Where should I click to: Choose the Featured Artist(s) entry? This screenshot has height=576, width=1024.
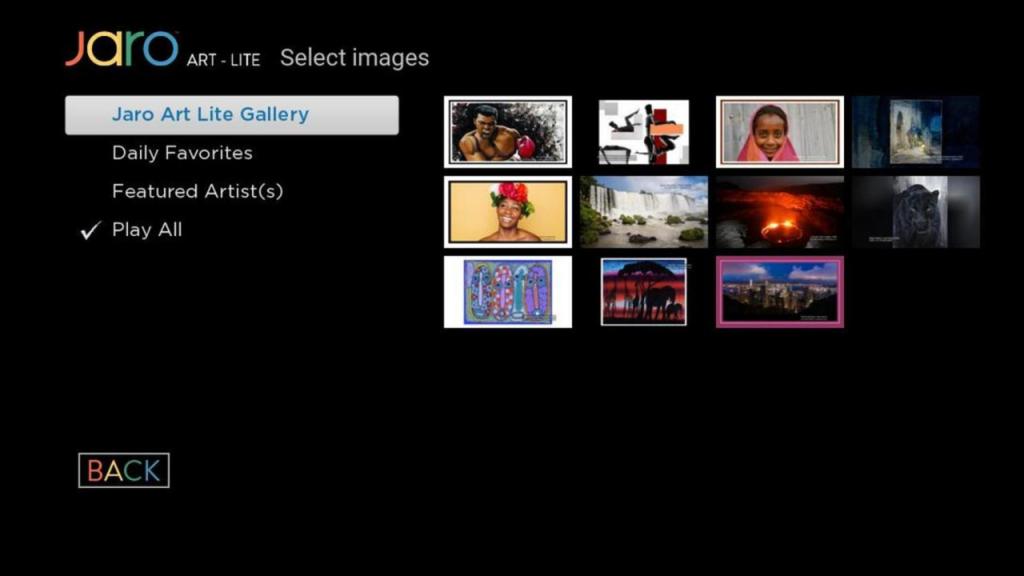point(197,191)
